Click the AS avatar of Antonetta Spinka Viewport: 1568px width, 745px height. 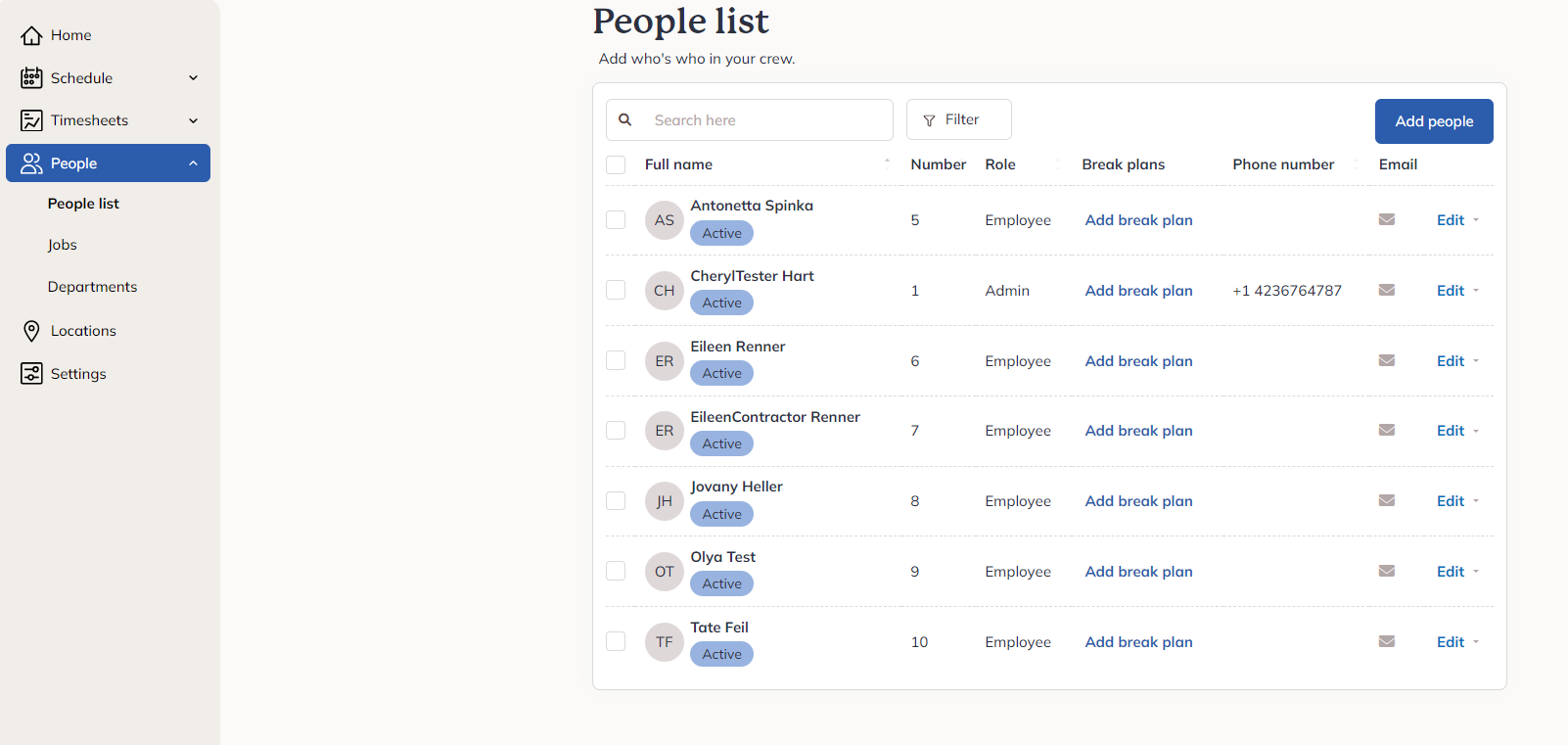pos(665,220)
